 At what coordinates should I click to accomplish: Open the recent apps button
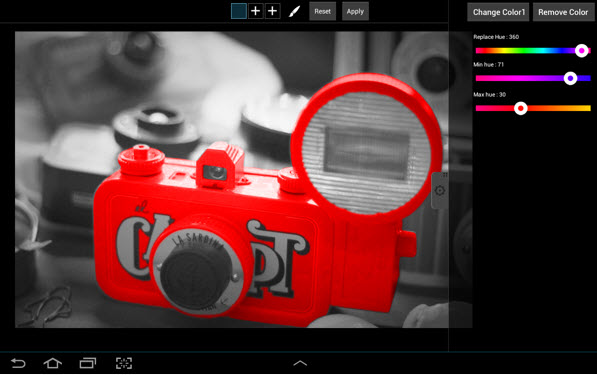coord(88,363)
